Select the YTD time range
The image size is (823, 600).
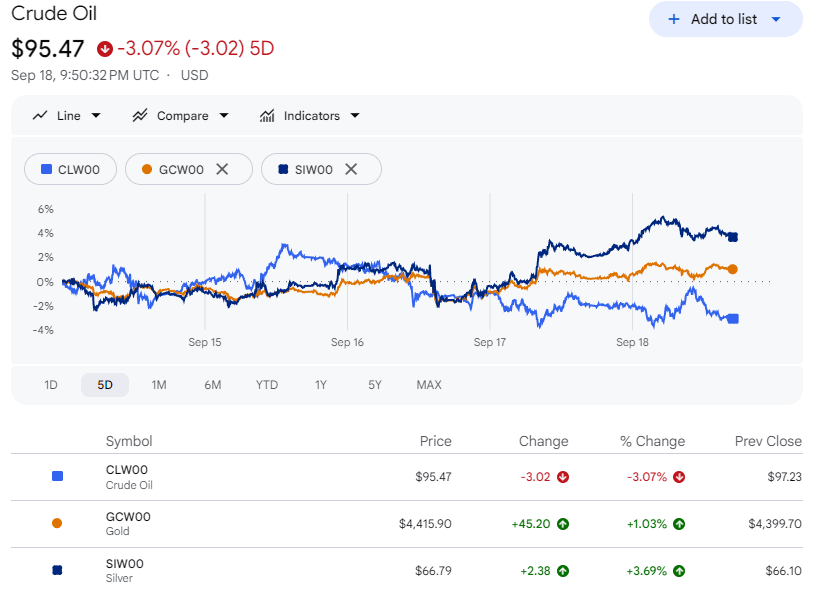click(x=267, y=385)
